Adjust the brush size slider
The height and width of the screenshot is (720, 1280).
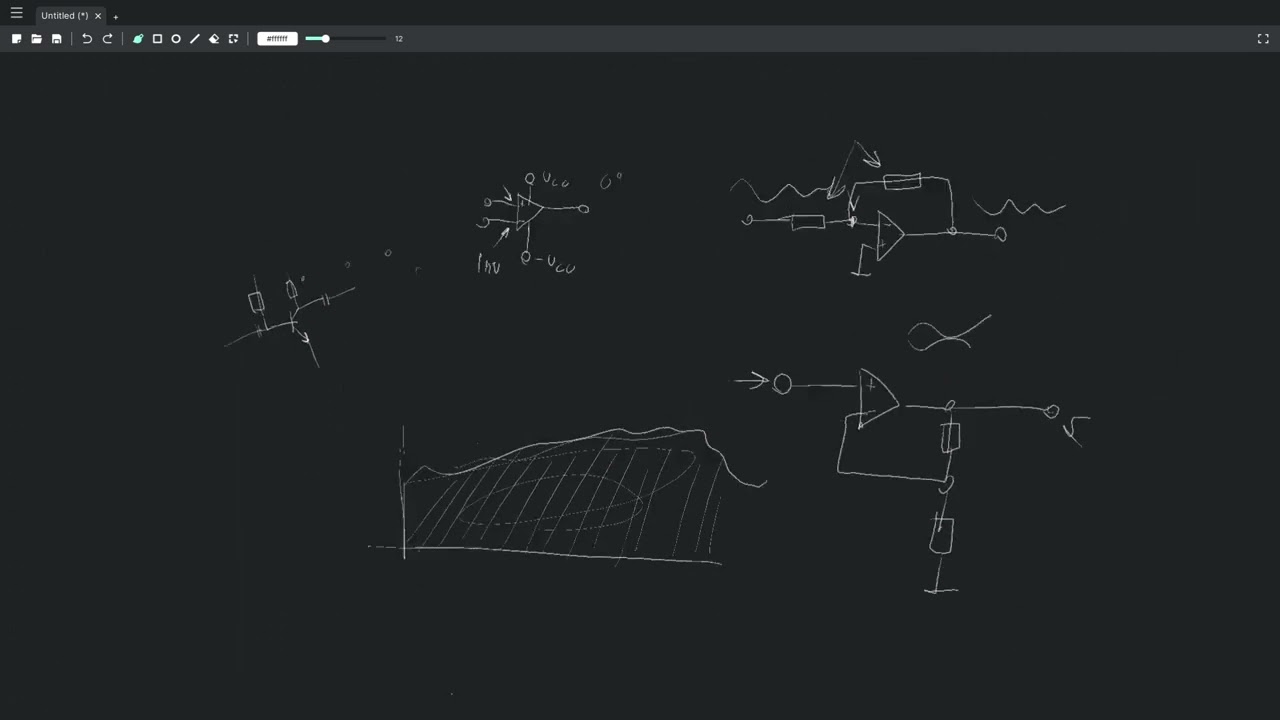pos(345,39)
